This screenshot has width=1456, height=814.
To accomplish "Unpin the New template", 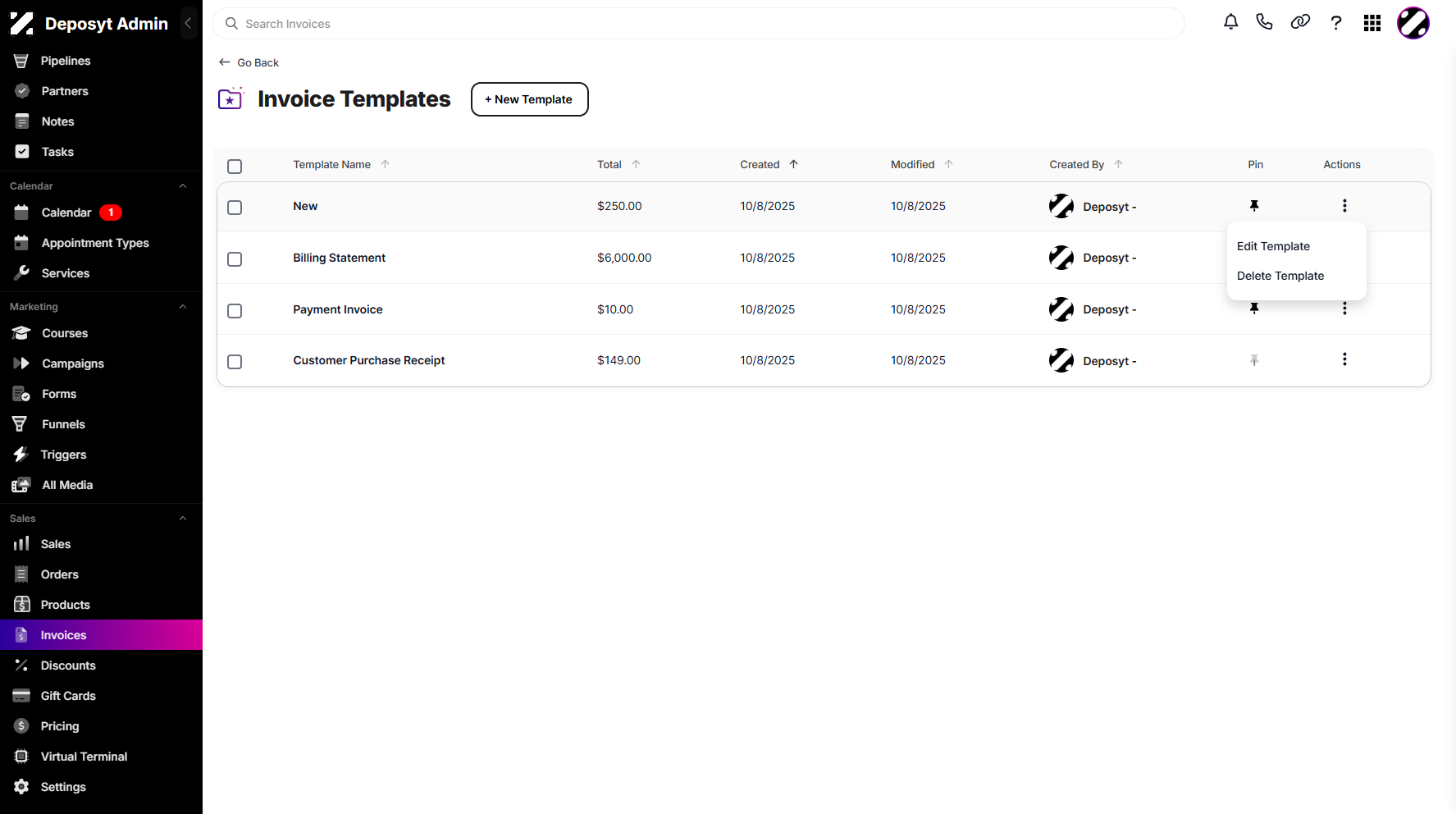I will pyautogui.click(x=1254, y=205).
